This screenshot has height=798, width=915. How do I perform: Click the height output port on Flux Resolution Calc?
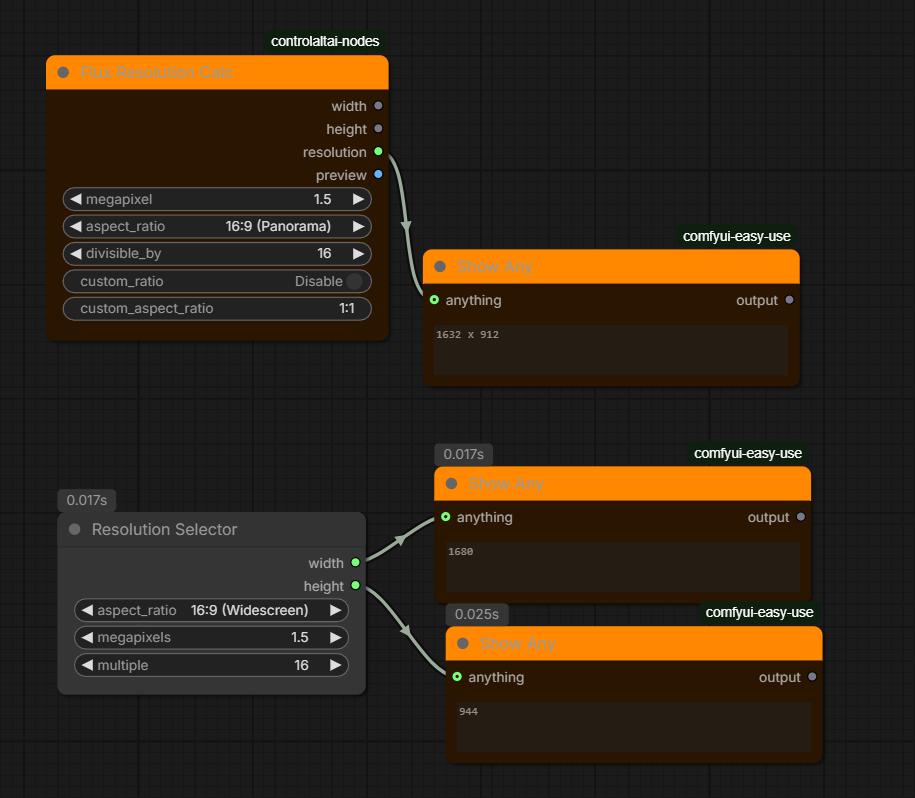378,128
